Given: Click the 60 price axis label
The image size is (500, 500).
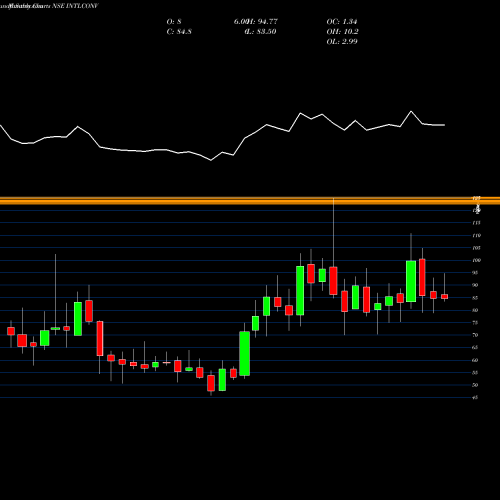Looking at the screenshot, I should point(475,360).
